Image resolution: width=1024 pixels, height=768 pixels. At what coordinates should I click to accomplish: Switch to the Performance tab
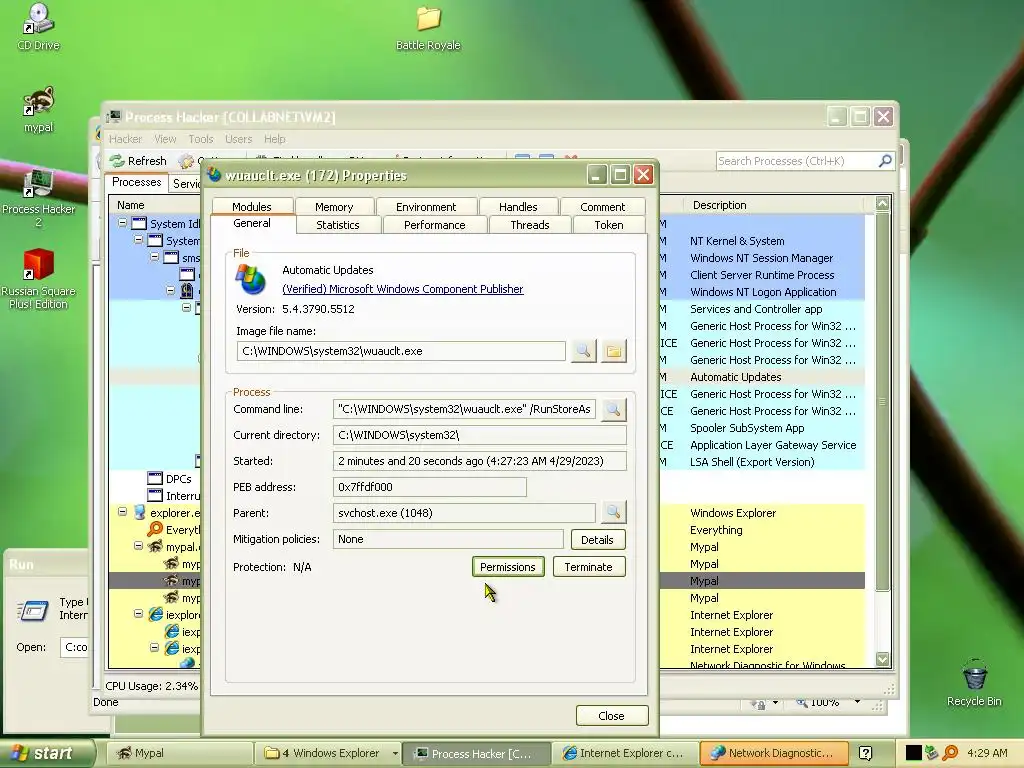[434, 225]
